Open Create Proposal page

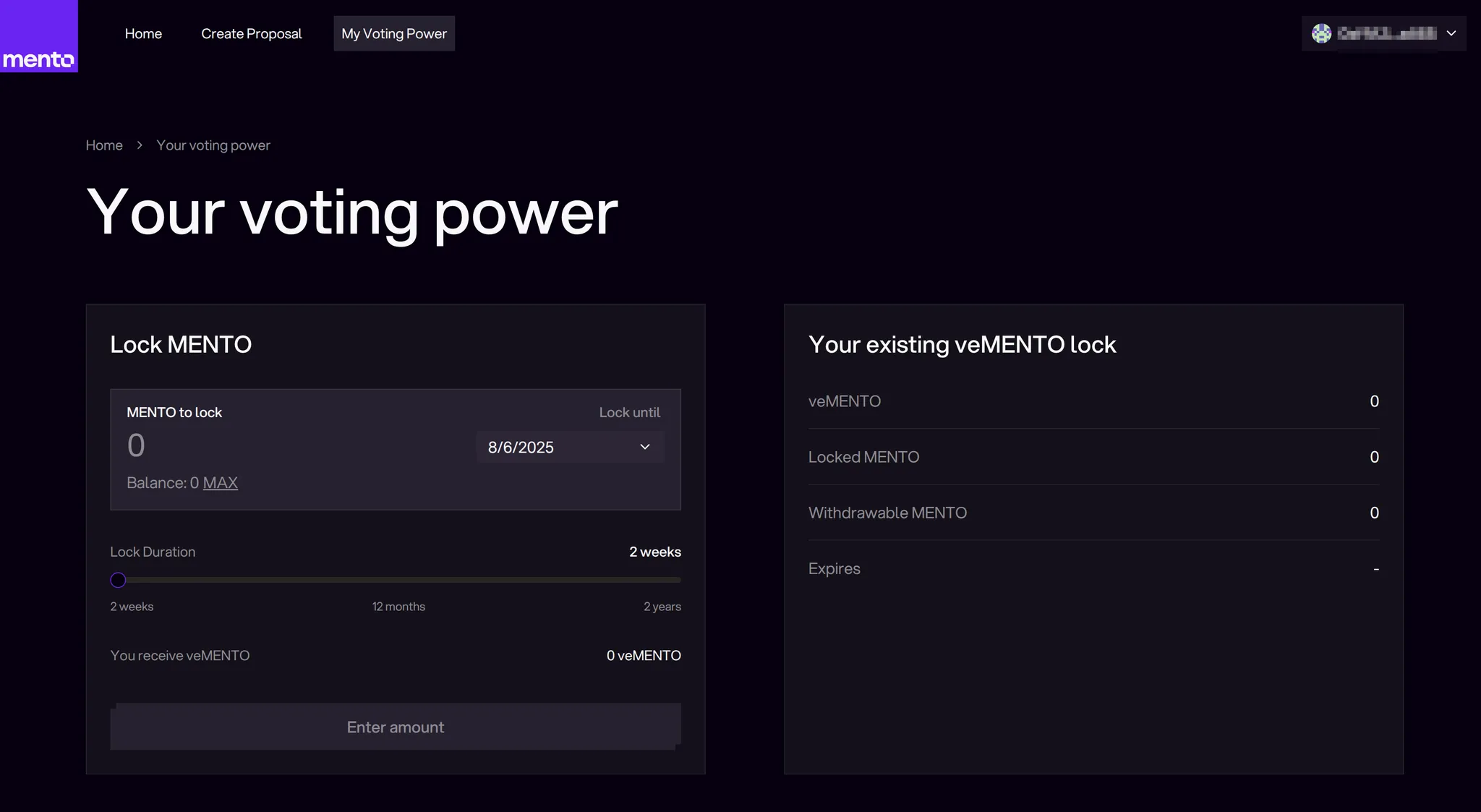[x=251, y=33]
